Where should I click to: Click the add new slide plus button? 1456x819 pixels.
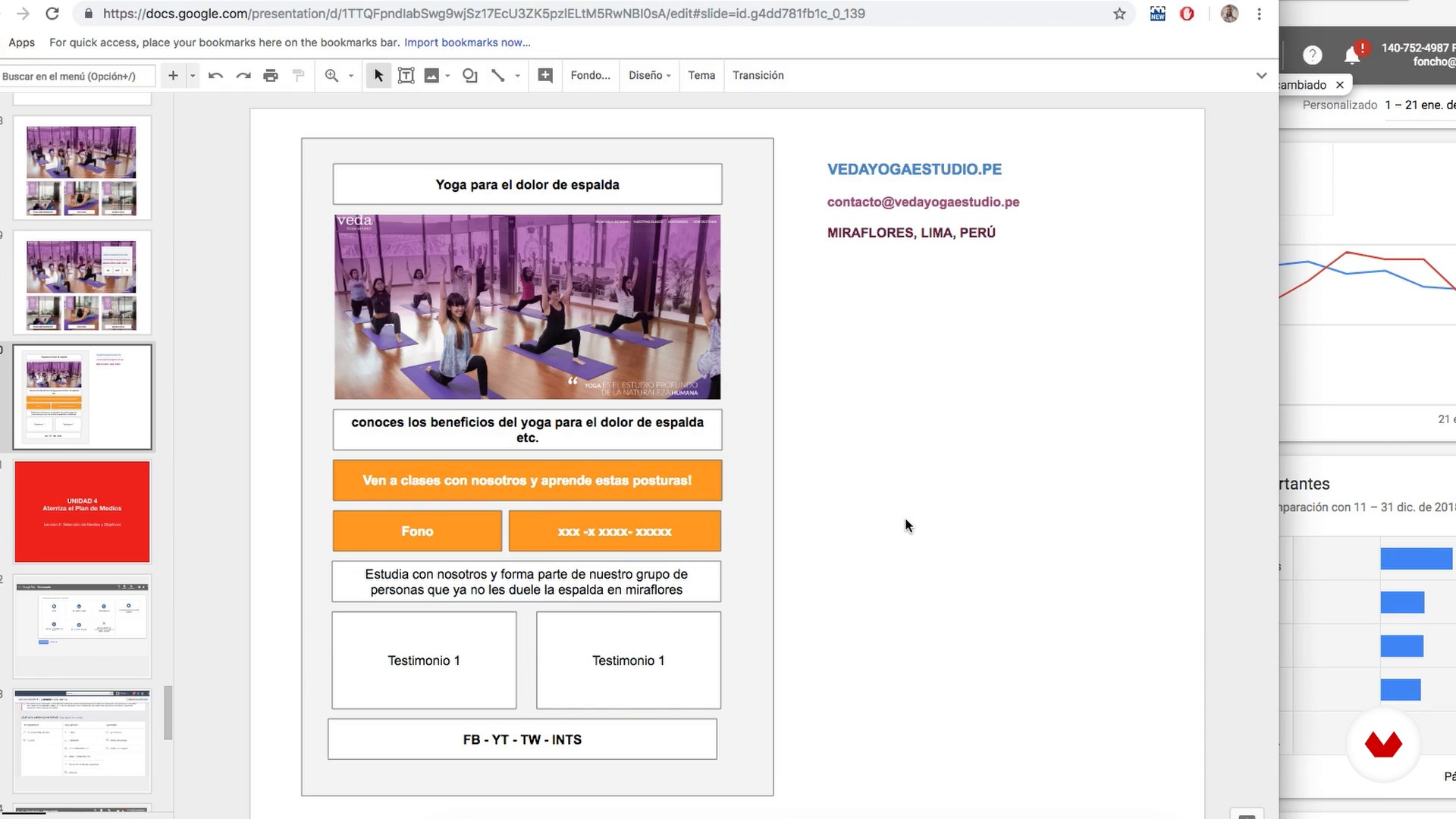pos(173,75)
